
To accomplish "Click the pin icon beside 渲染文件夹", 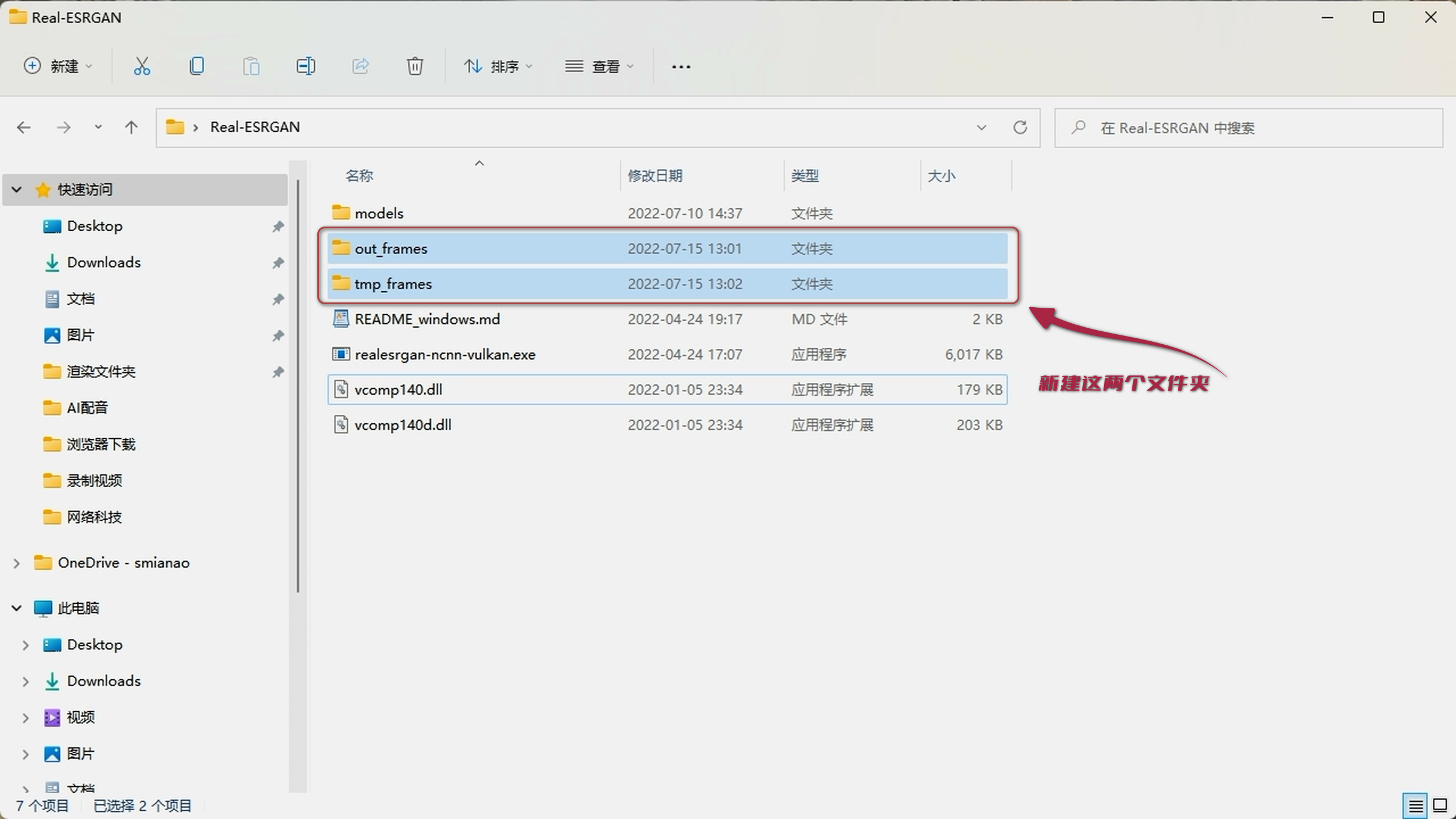I will 278,371.
